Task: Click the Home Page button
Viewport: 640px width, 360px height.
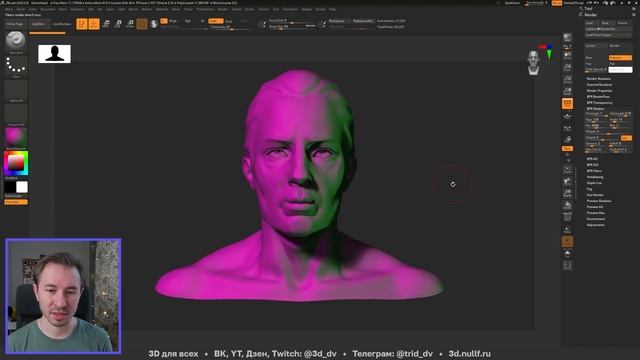Action: [15, 24]
